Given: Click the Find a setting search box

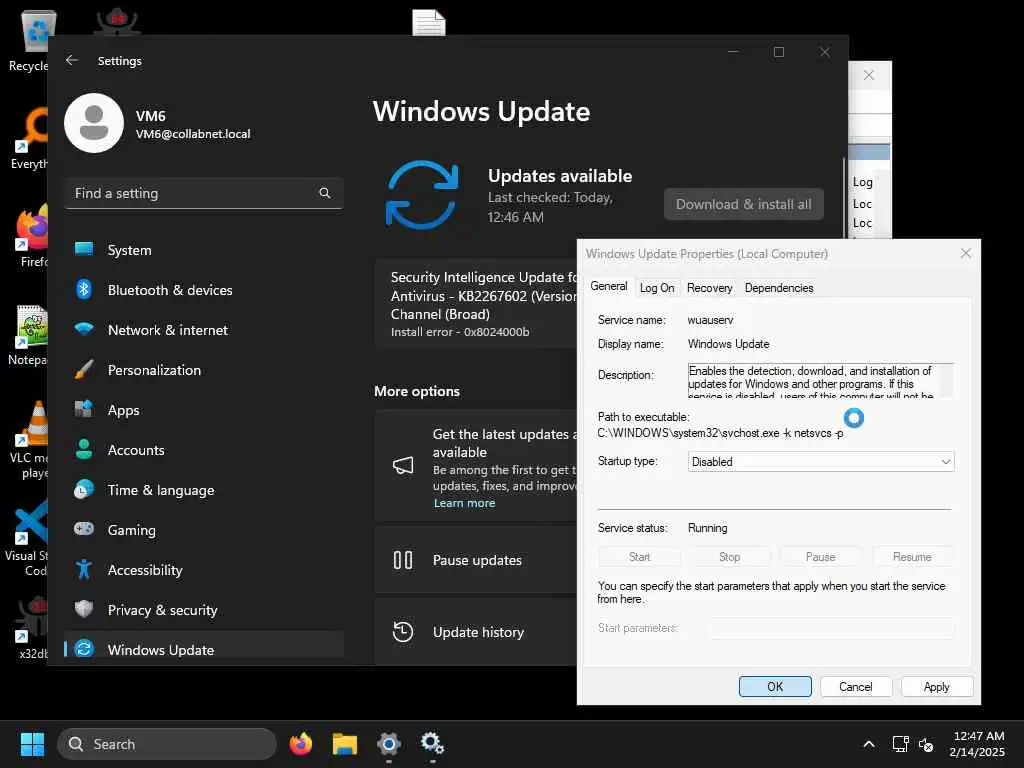Looking at the screenshot, I should pyautogui.click(x=204, y=193).
